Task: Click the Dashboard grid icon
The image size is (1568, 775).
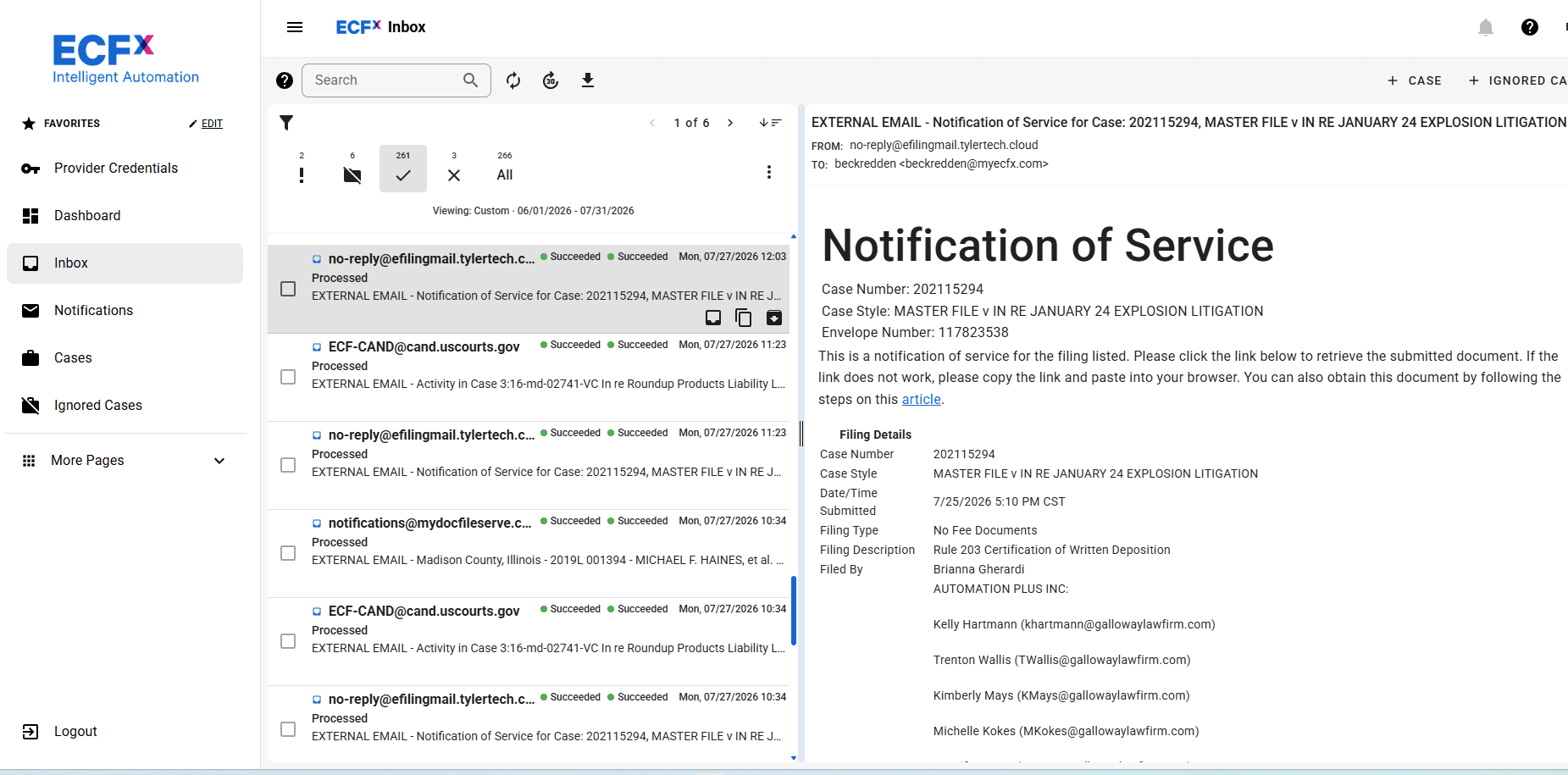Action: tap(30, 216)
